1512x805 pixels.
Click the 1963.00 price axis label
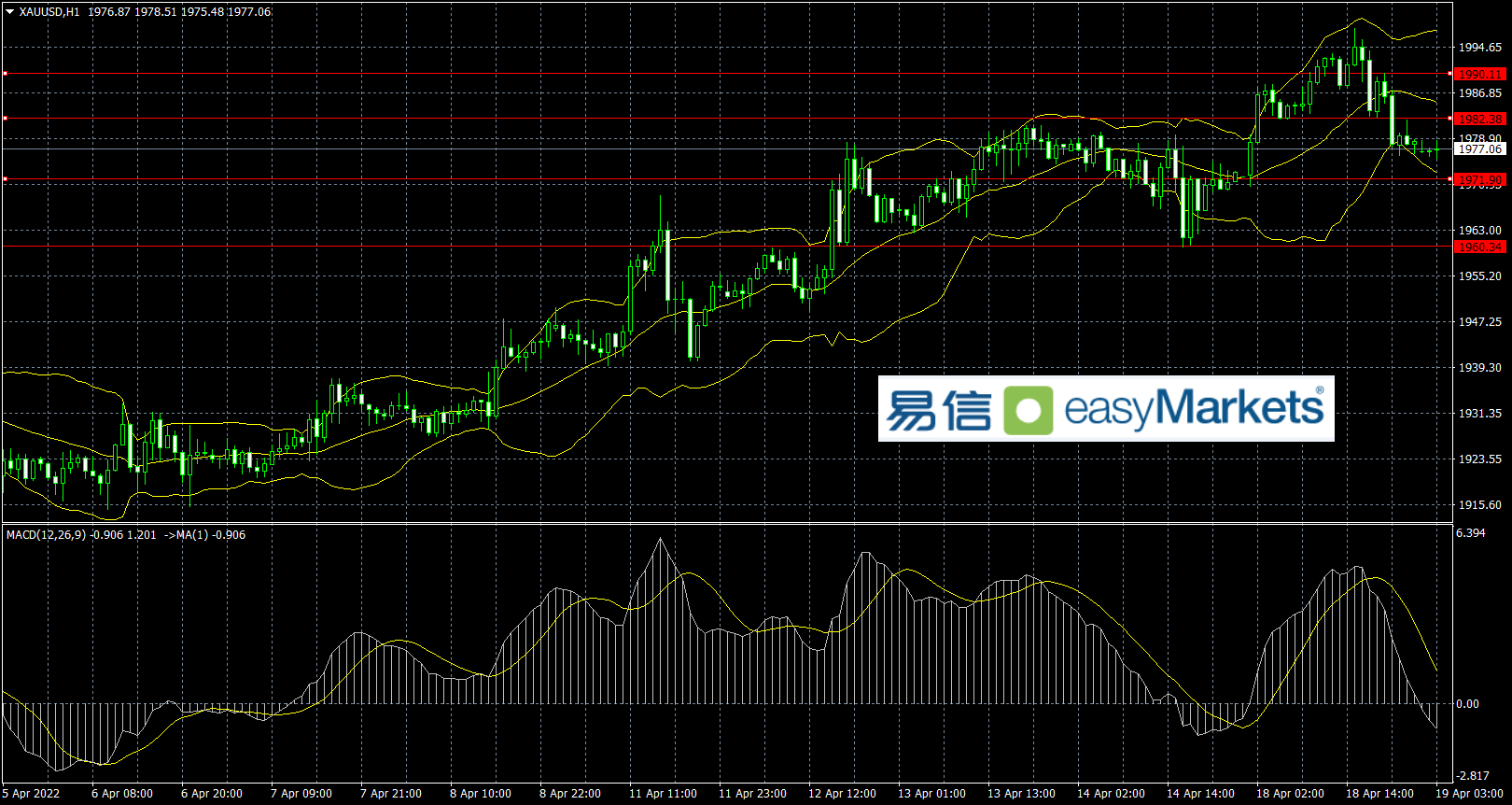point(1480,231)
